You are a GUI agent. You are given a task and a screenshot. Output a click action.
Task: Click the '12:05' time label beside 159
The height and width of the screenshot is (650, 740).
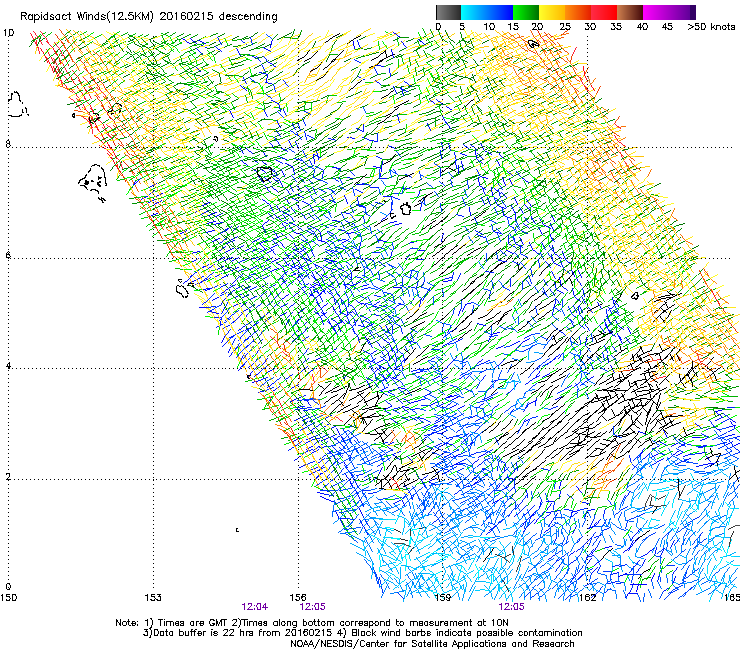(x=511, y=607)
